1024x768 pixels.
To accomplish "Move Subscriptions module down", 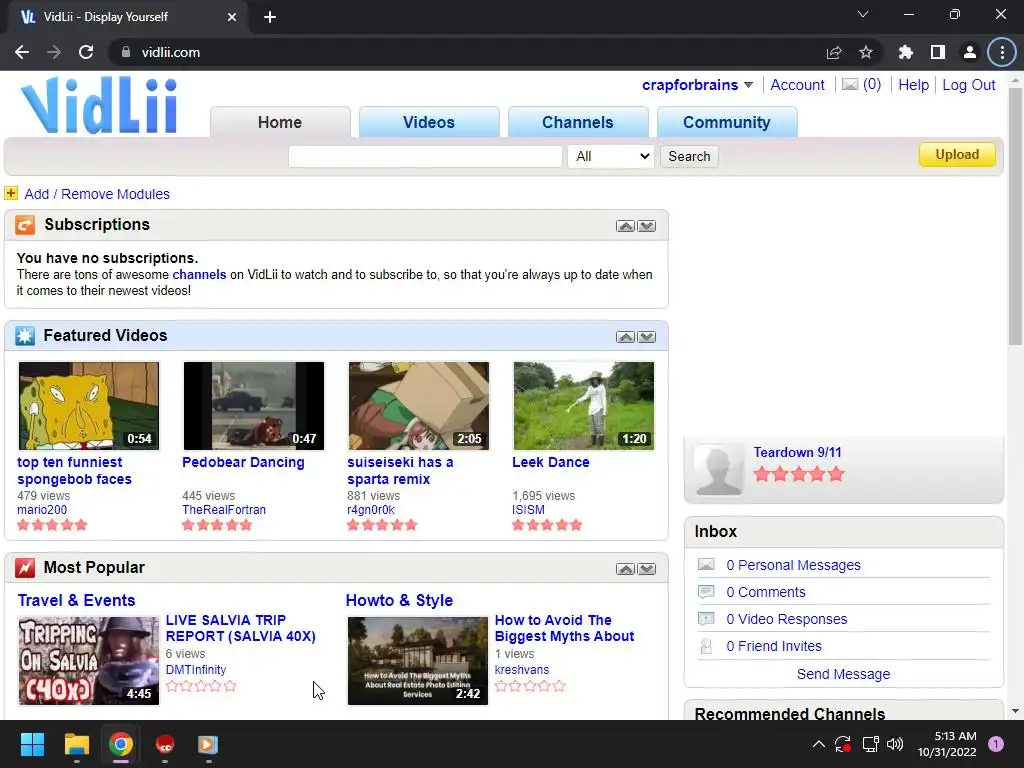I will [x=647, y=226].
